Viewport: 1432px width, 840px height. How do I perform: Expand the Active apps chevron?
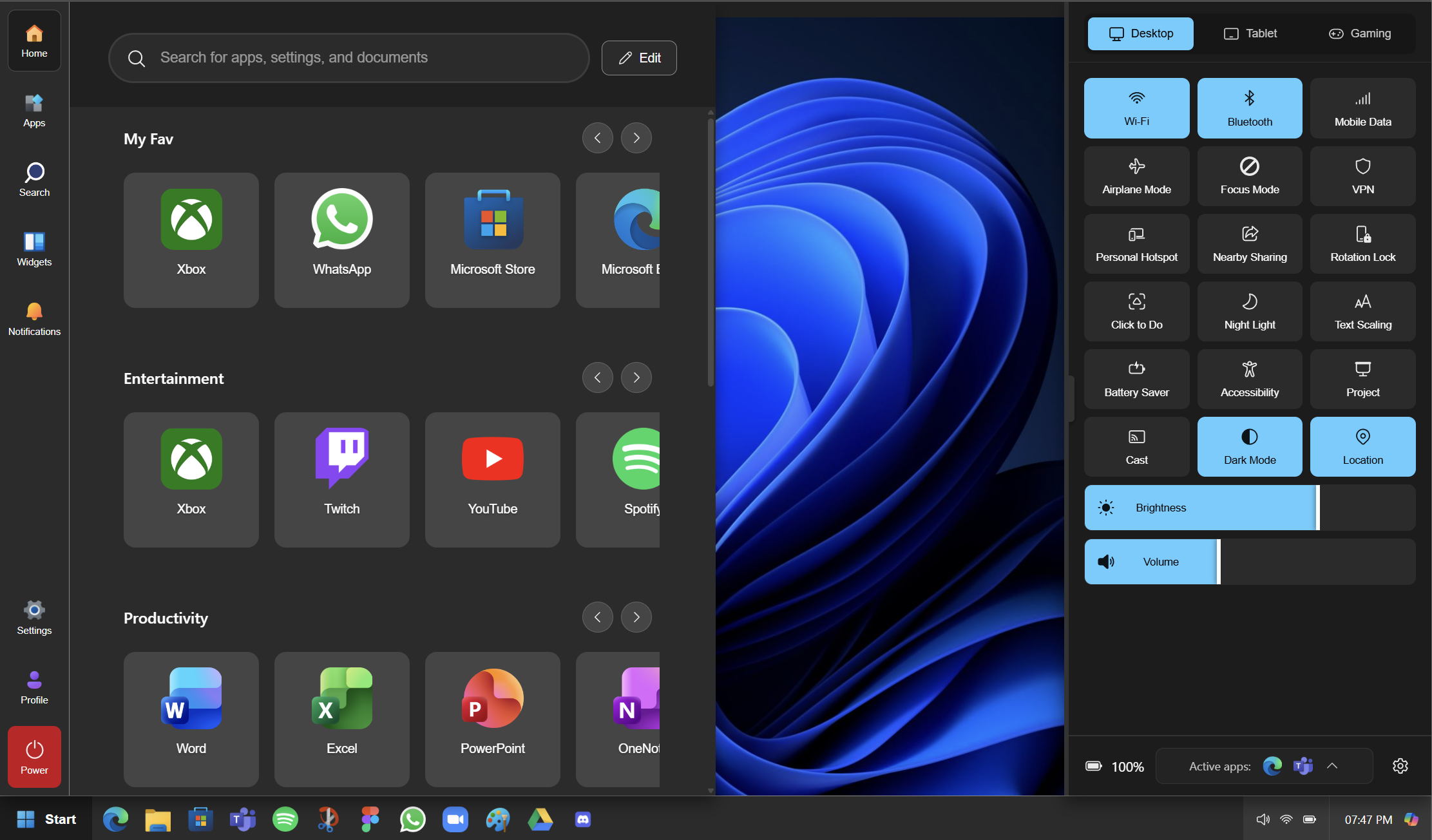(x=1332, y=766)
